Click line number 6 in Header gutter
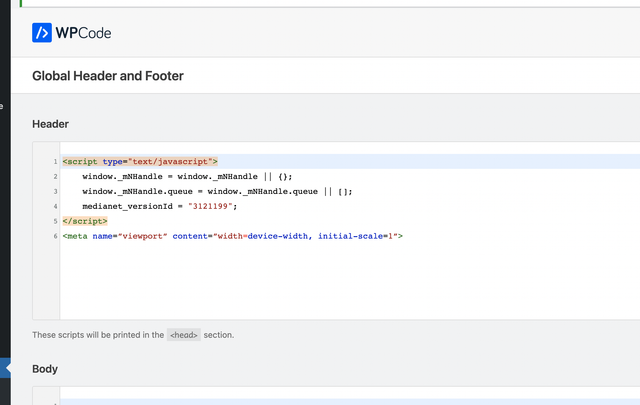Screen dimensions: 640x405 point(56,236)
